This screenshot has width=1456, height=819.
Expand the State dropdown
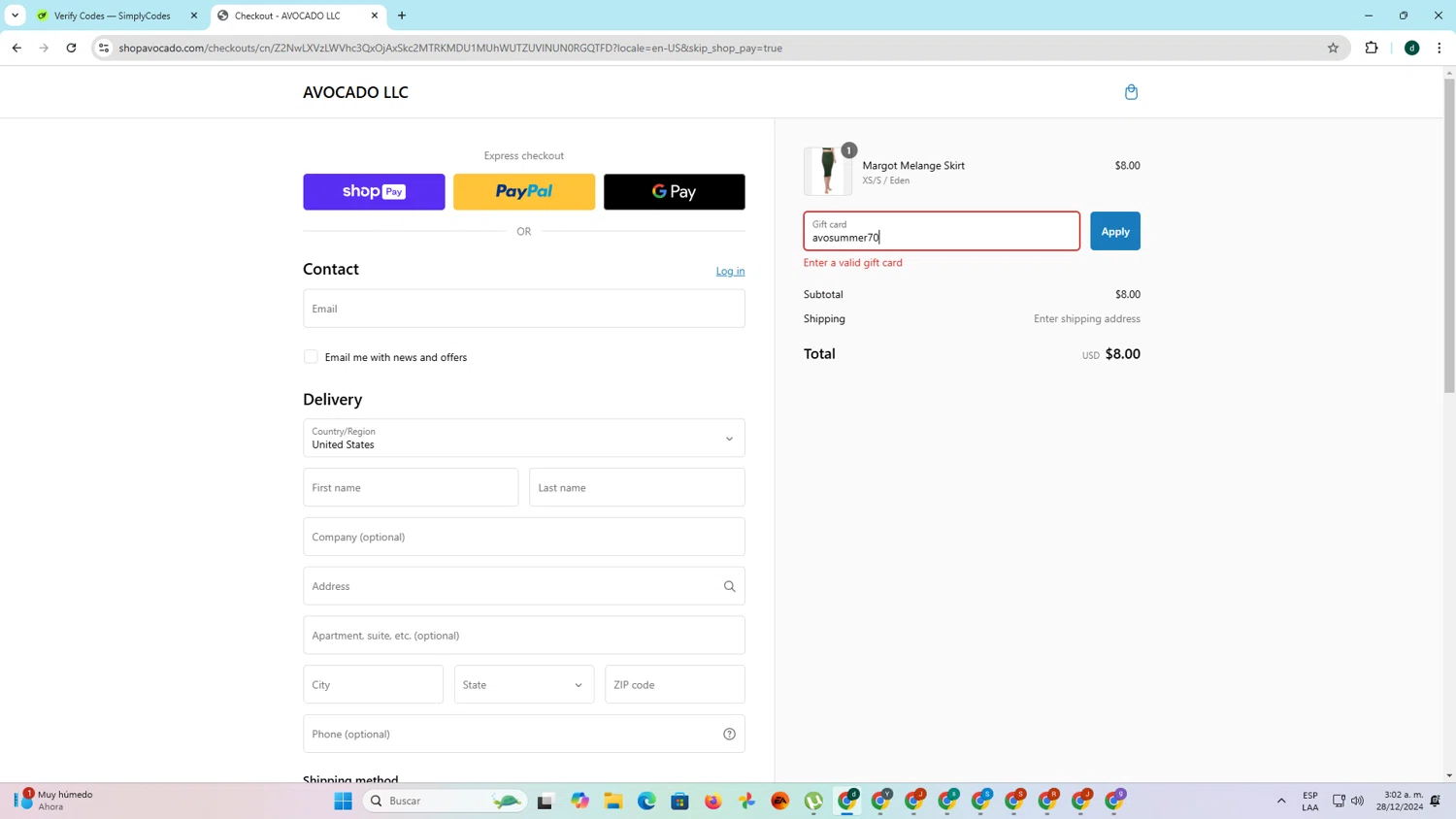tap(524, 684)
